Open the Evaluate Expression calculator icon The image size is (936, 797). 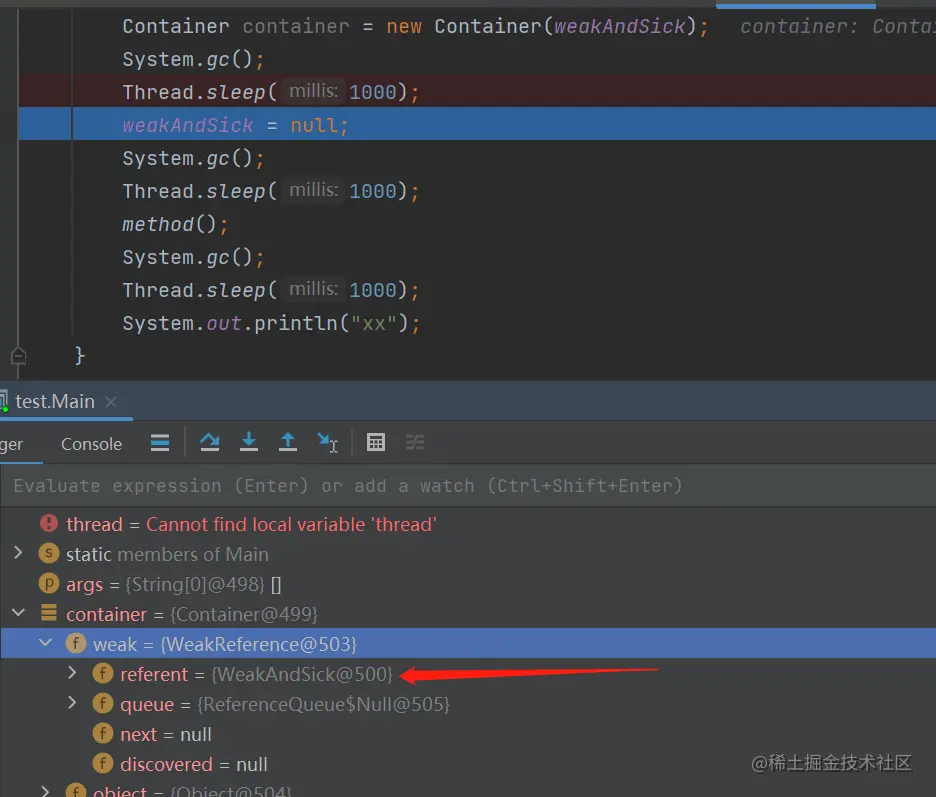[375, 442]
